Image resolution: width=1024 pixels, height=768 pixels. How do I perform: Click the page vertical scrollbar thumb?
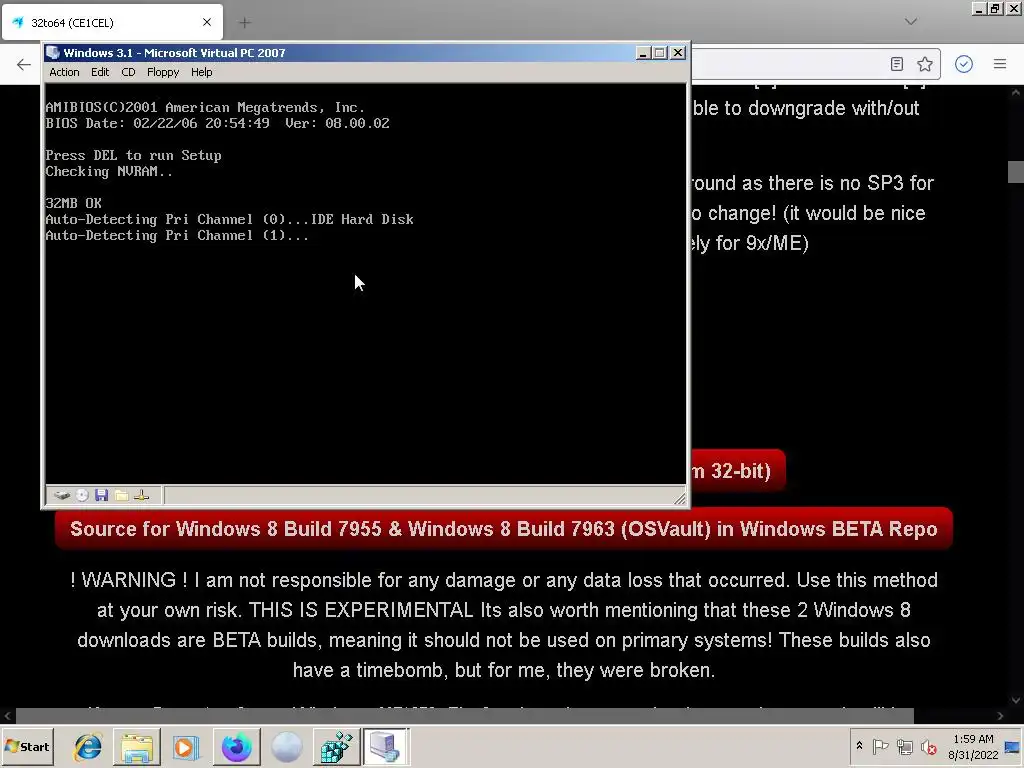(1016, 172)
